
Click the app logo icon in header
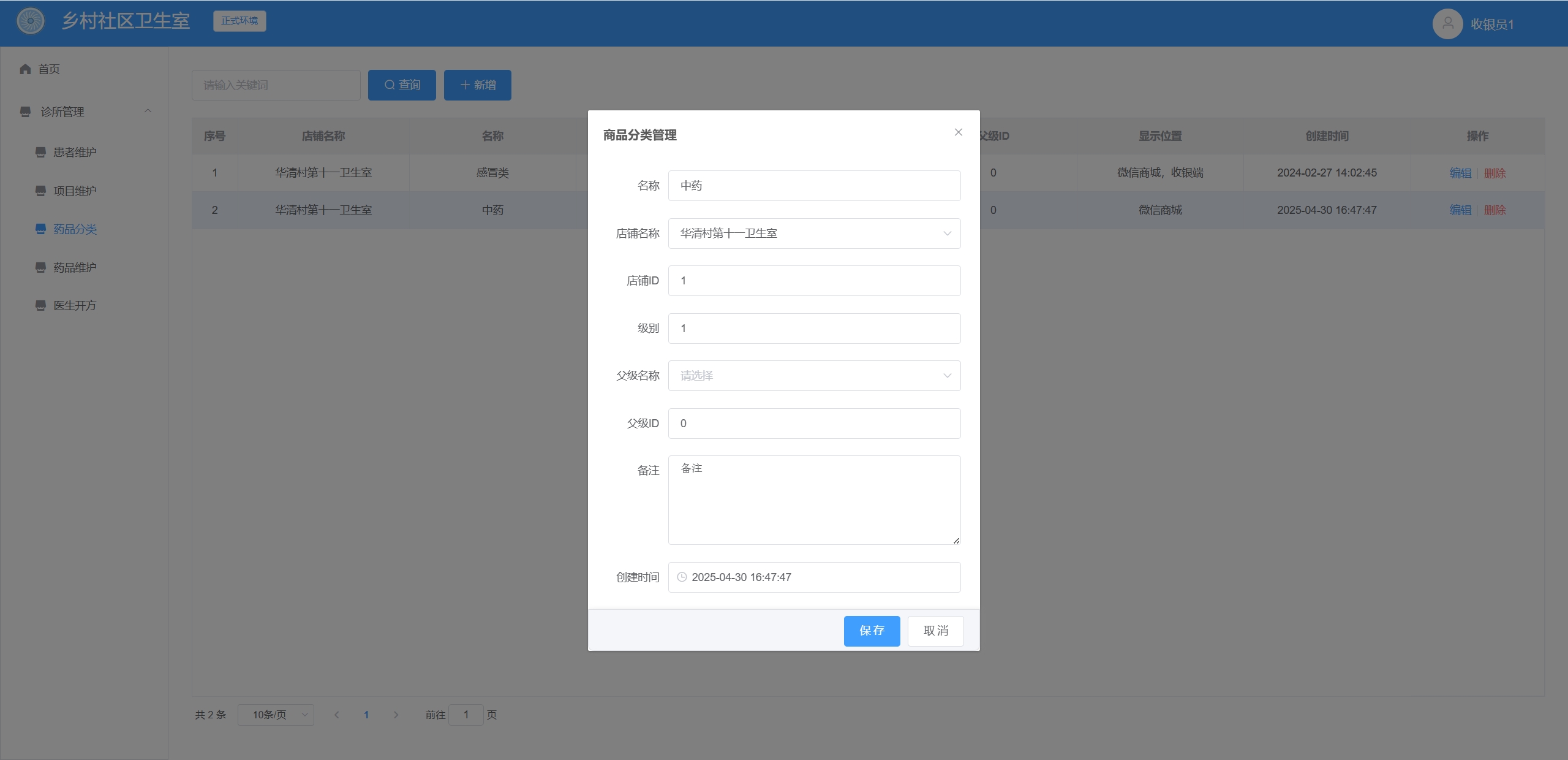(x=31, y=21)
